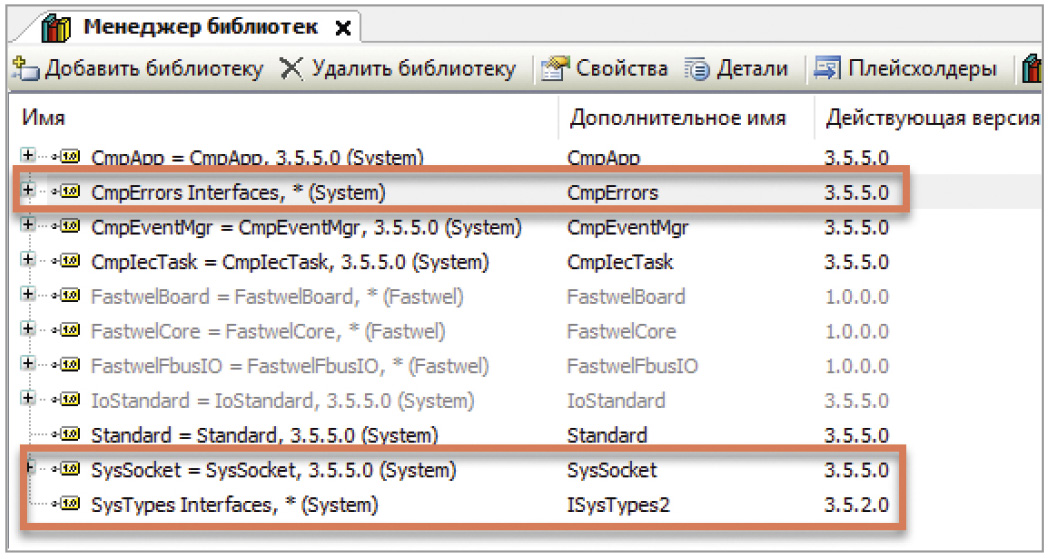Expand the CmpErrors Interfaces node

(27, 190)
